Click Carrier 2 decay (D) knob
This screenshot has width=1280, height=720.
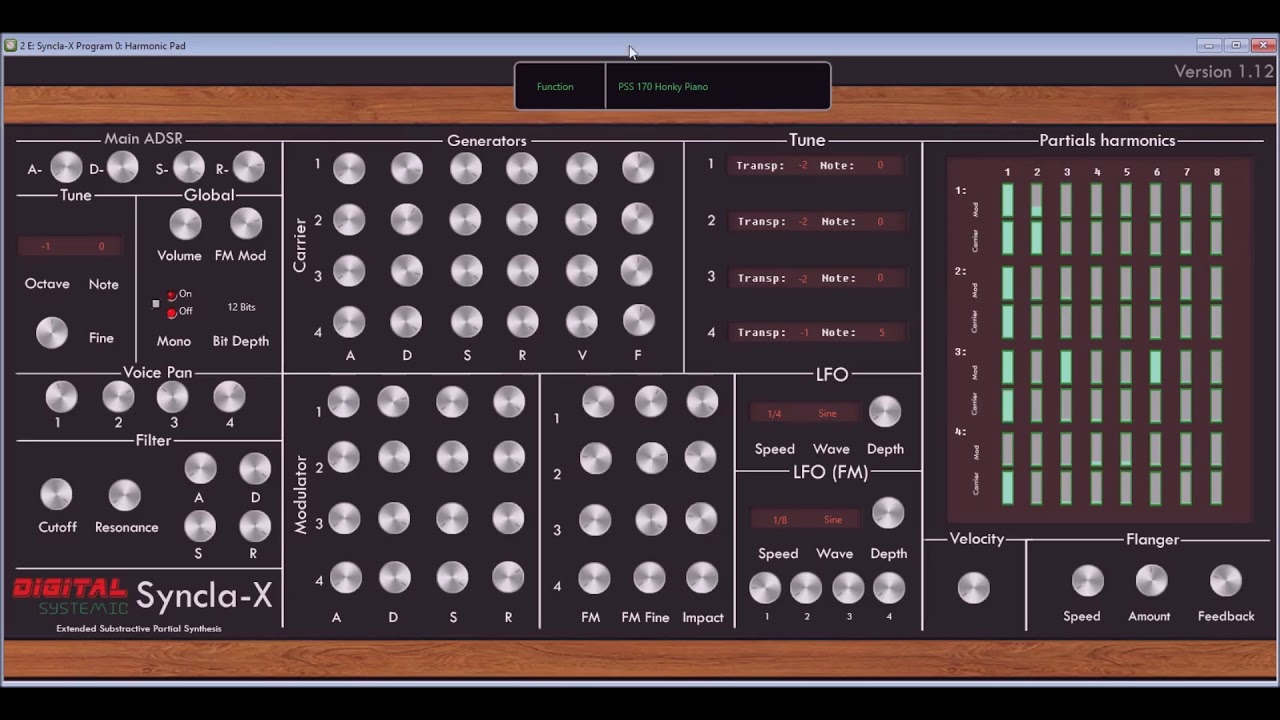[406, 219]
